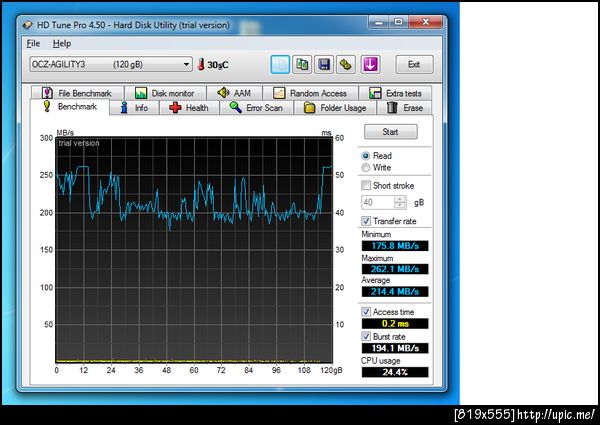The image size is (600, 425).
Task: Minimize the HD Tune Pro window
Action: click(379, 22)
